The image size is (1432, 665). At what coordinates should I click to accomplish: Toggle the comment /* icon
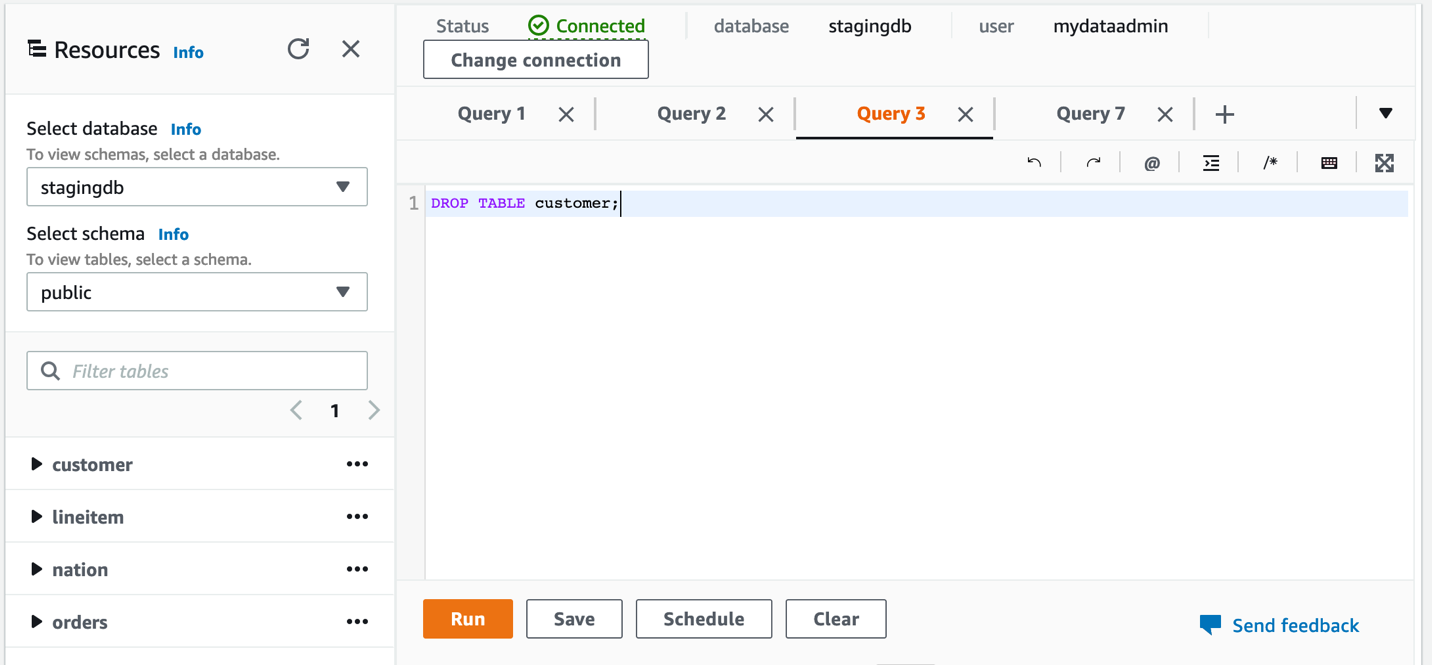[x=1270, y=163]
